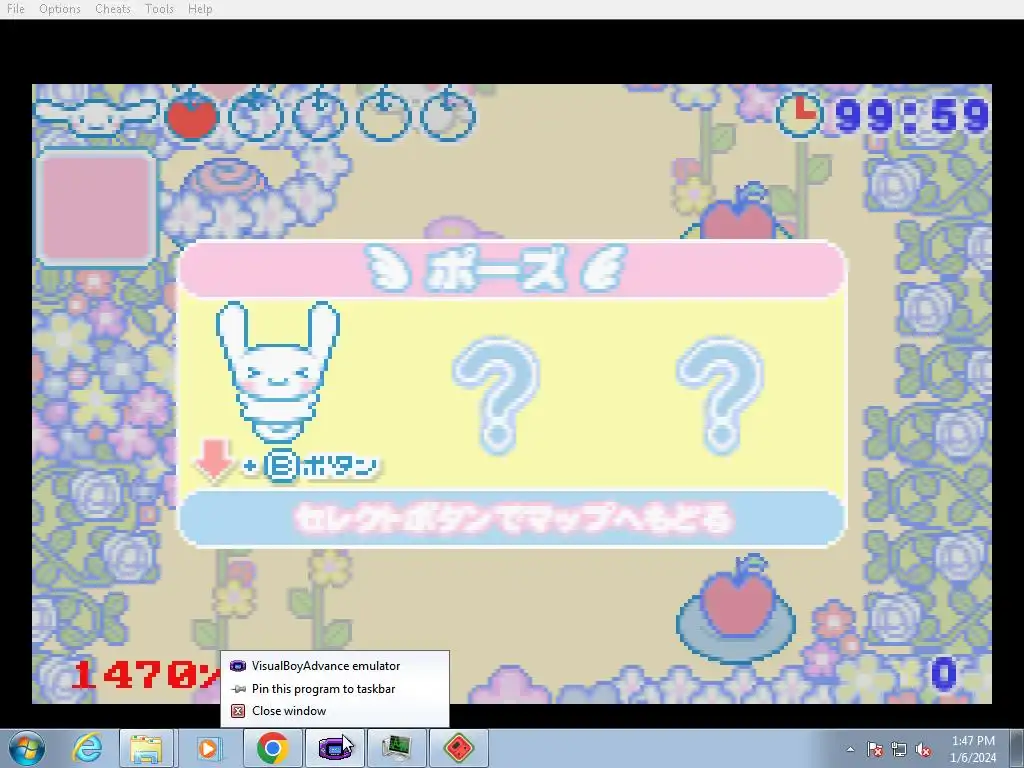Click the Action Center flag icon
The height and width of the screenshot is (768, 1024).
coord(874,749)
